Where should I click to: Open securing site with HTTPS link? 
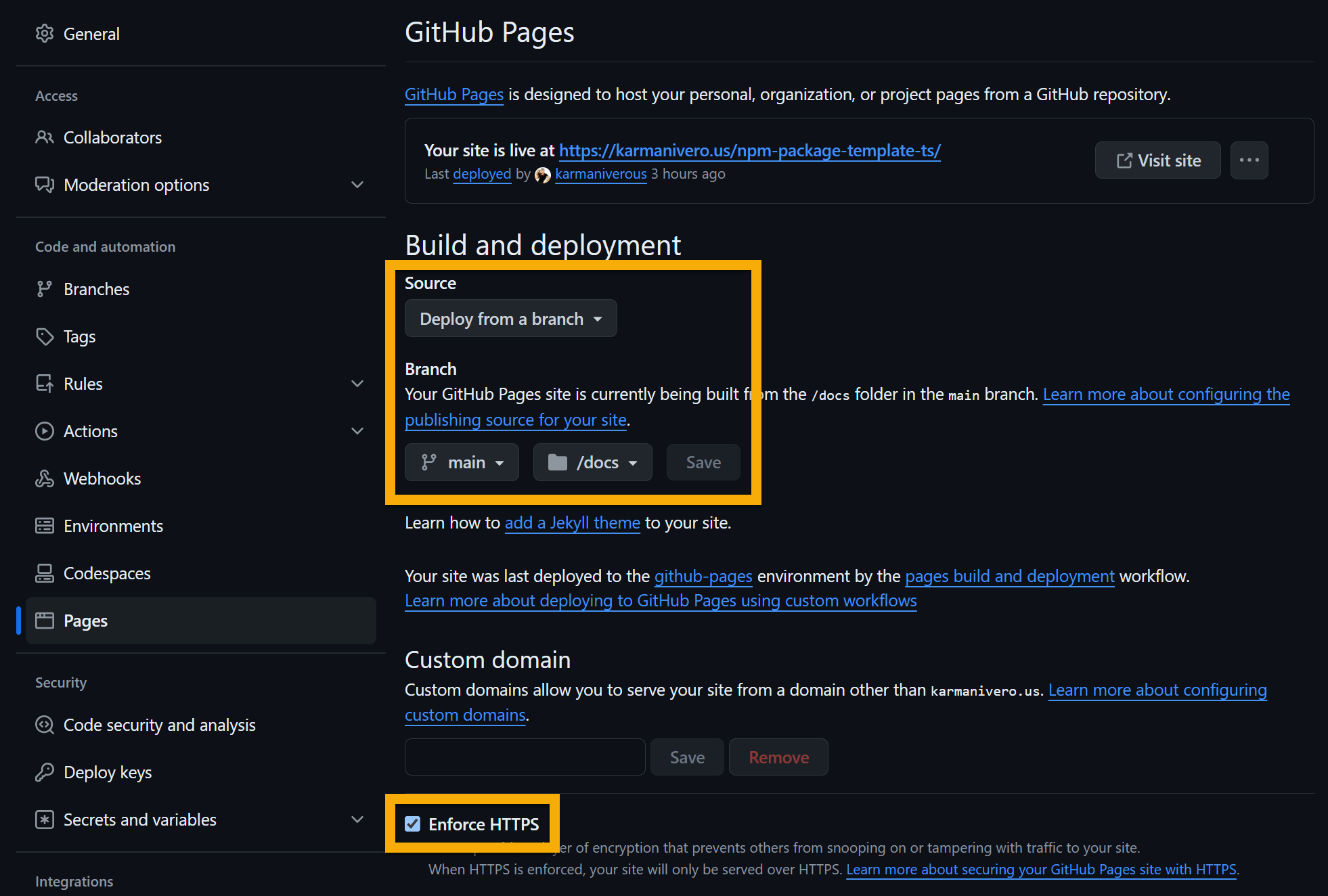[1042, 870]
